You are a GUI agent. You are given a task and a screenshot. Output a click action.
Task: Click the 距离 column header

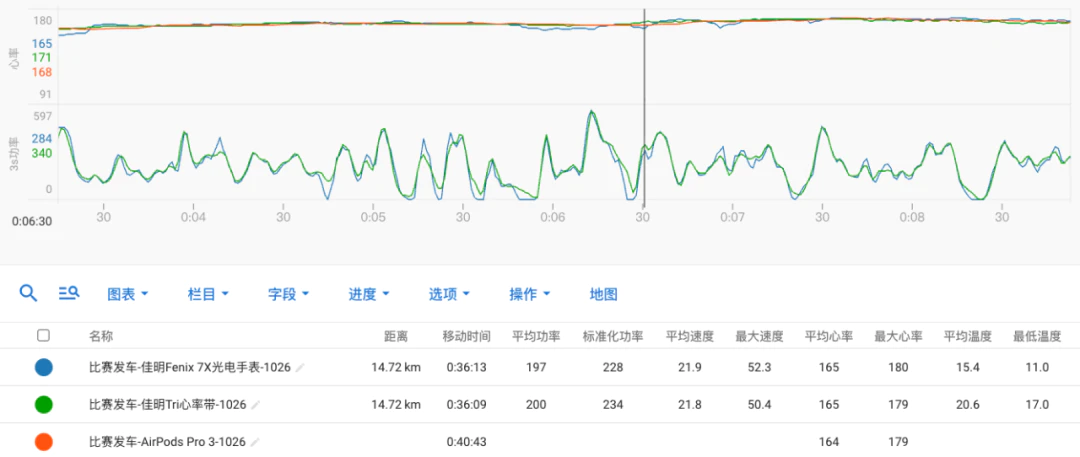[x=396, y=336]
